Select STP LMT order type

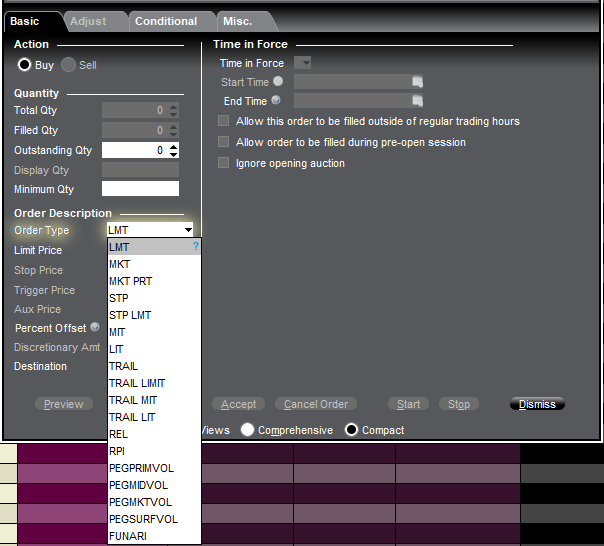(x=154, y=315)
